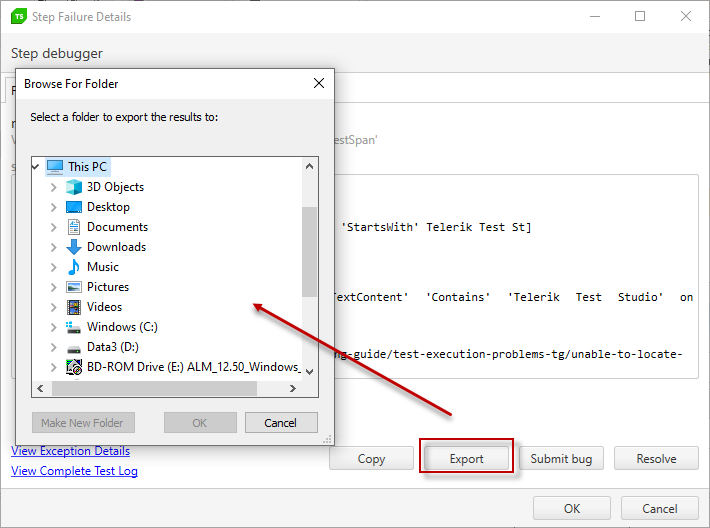Click the Documents page icon
The height and width of the screenshot is (528, 710).
point(74,227)
